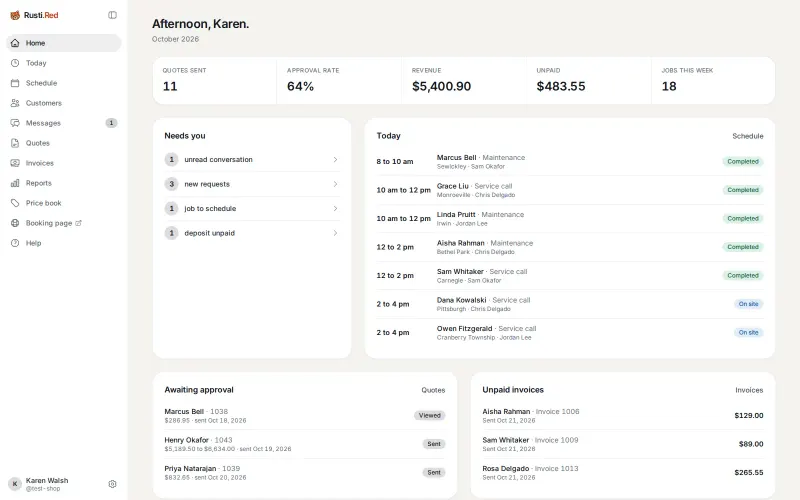Click the Customers people icon
800x500 pixels.
click(x=15, y=103)
